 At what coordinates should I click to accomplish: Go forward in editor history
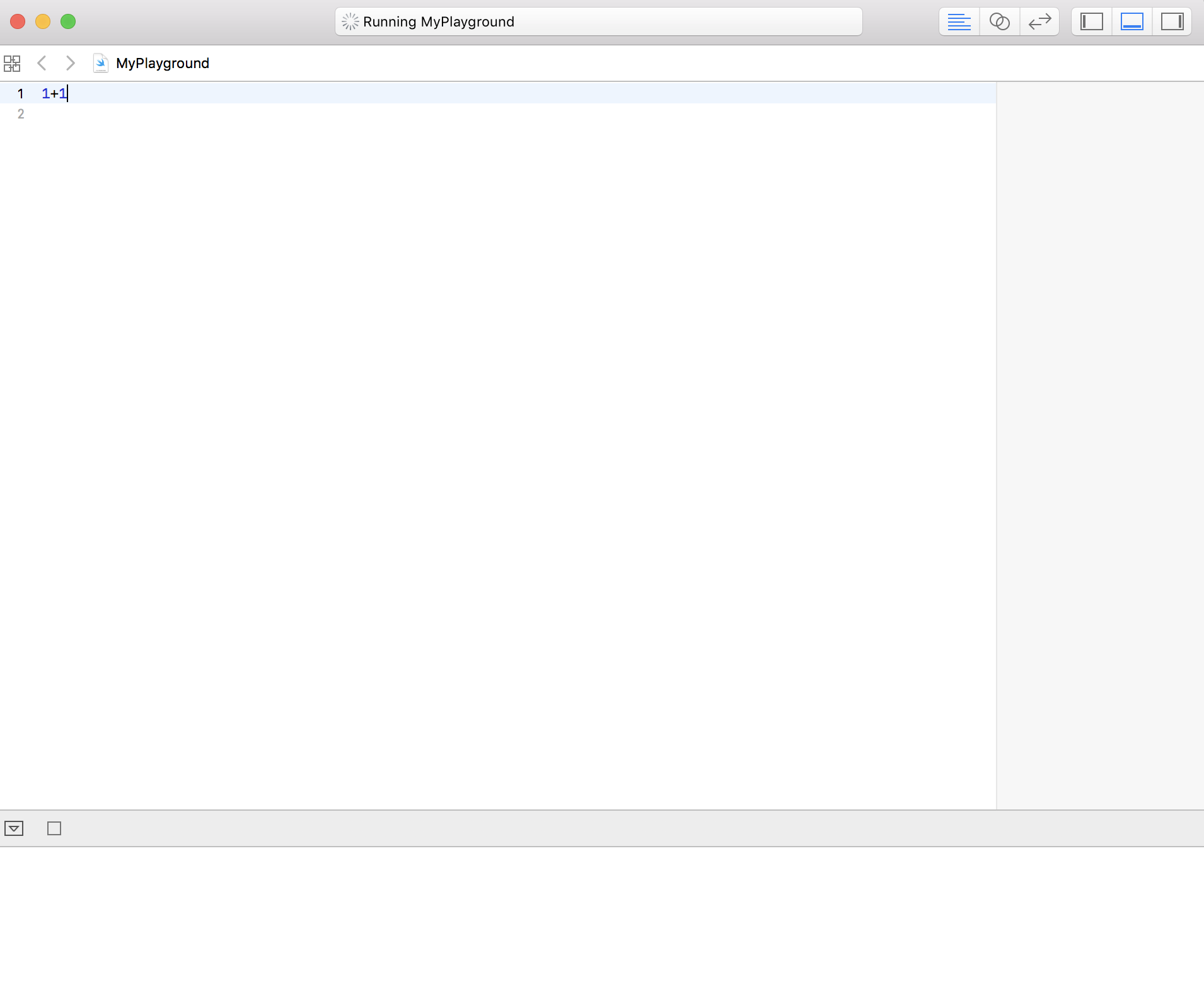tap(71, 63)
